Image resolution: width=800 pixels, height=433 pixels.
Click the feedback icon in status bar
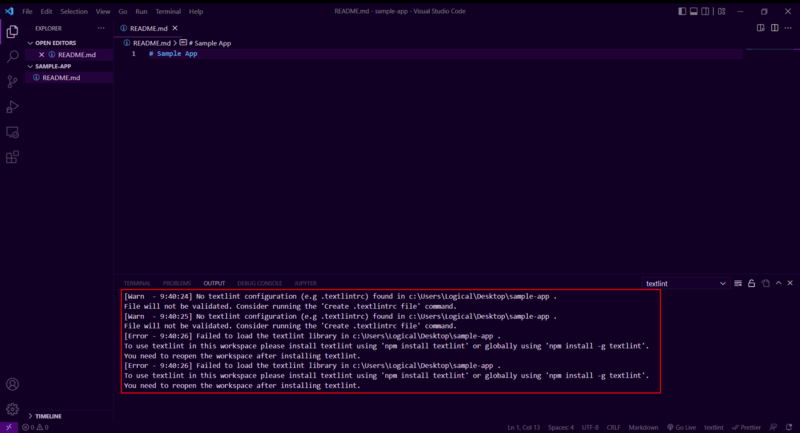(773, 427)
